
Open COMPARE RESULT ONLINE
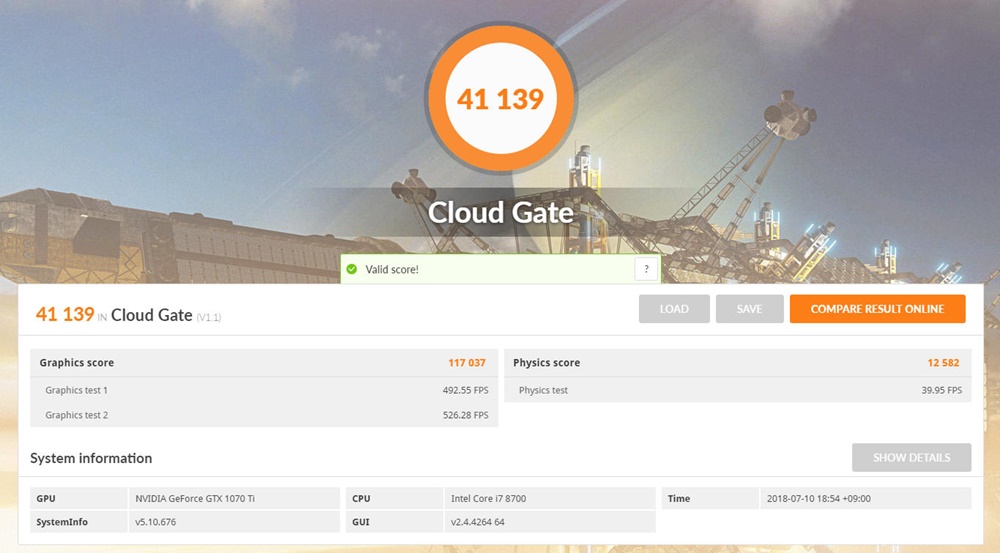[878, 309]
